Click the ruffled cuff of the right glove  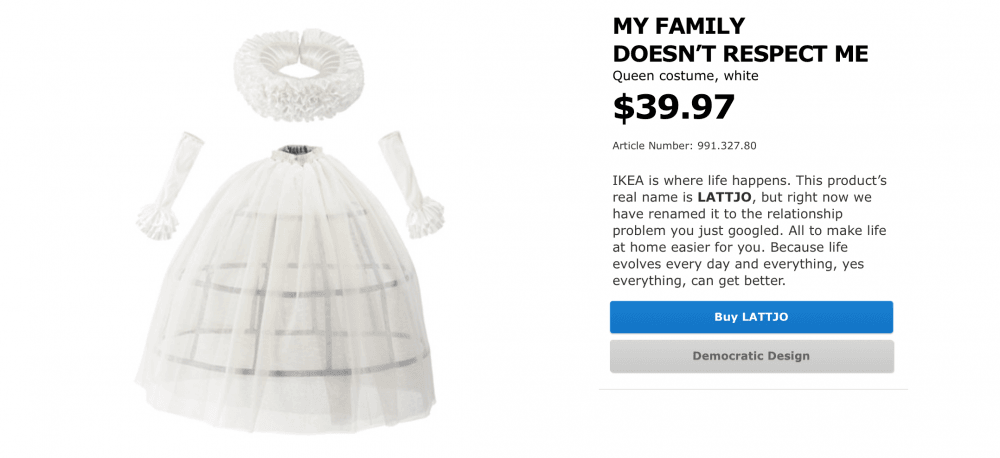click(428, 212)
